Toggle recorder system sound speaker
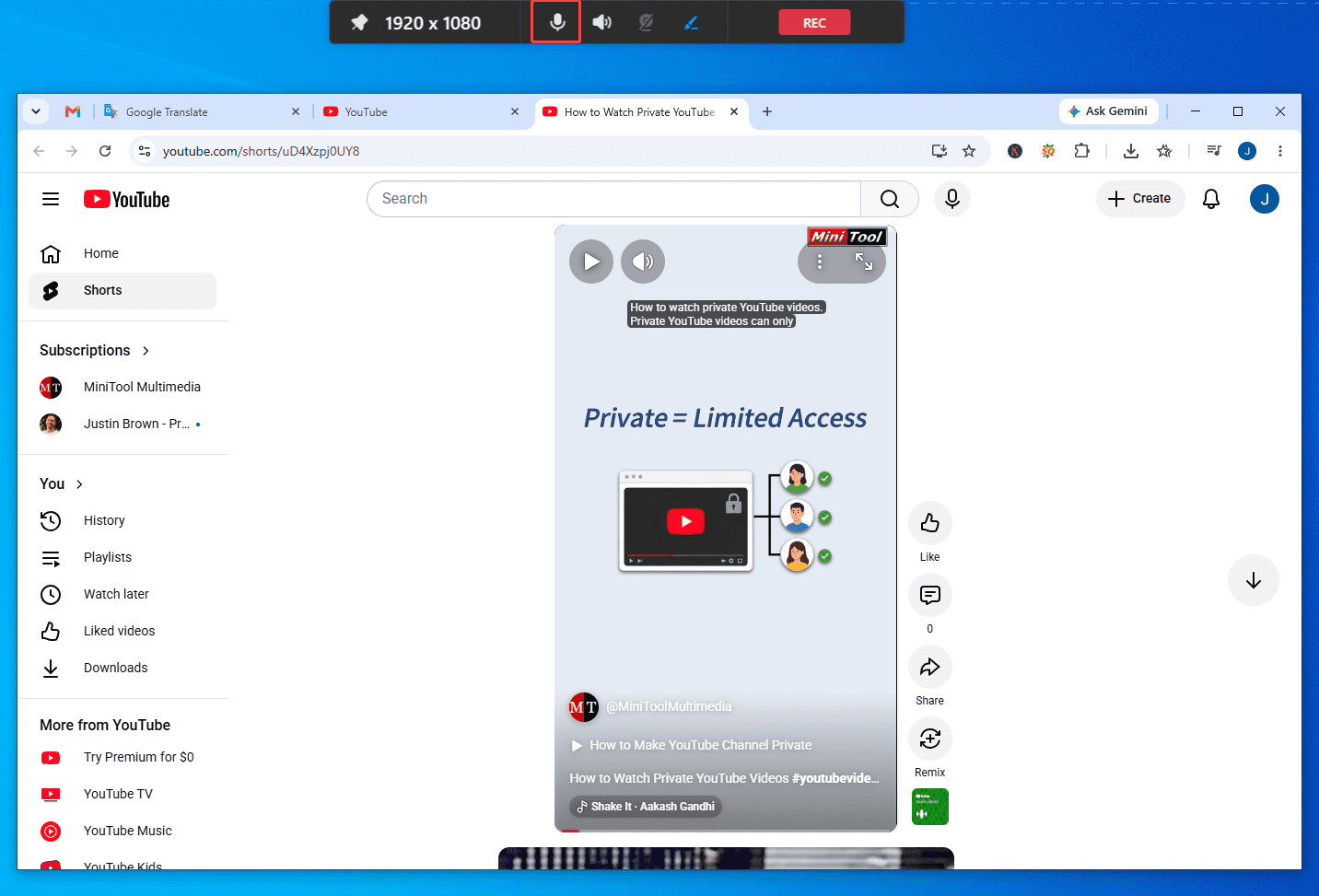The image size is (1319, 896). click(601, 22)
